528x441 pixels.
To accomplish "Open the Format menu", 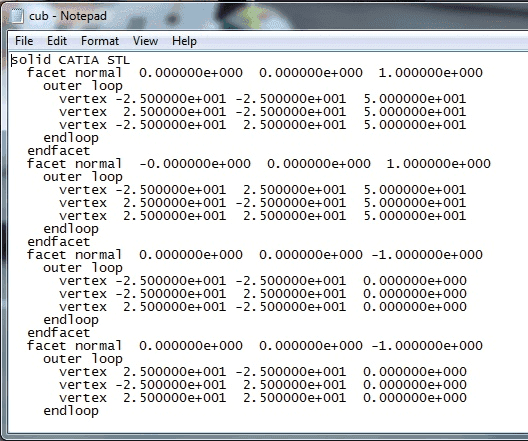I will click(100, 41).
